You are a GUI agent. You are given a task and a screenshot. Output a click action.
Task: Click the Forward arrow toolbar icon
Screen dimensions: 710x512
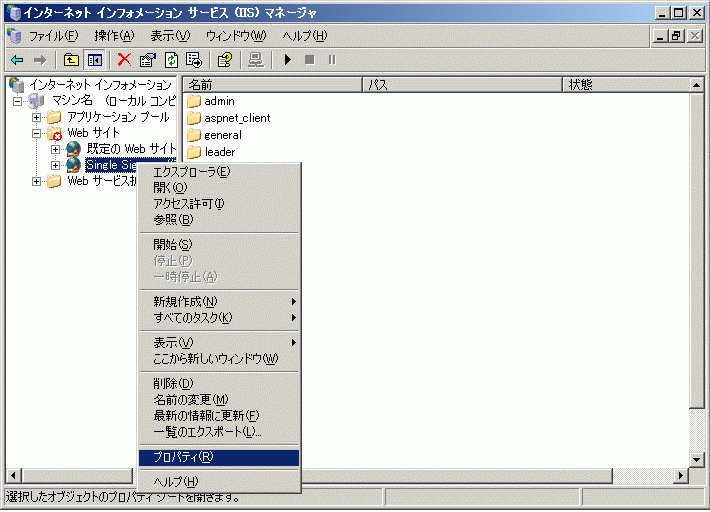tap(40, 60)
